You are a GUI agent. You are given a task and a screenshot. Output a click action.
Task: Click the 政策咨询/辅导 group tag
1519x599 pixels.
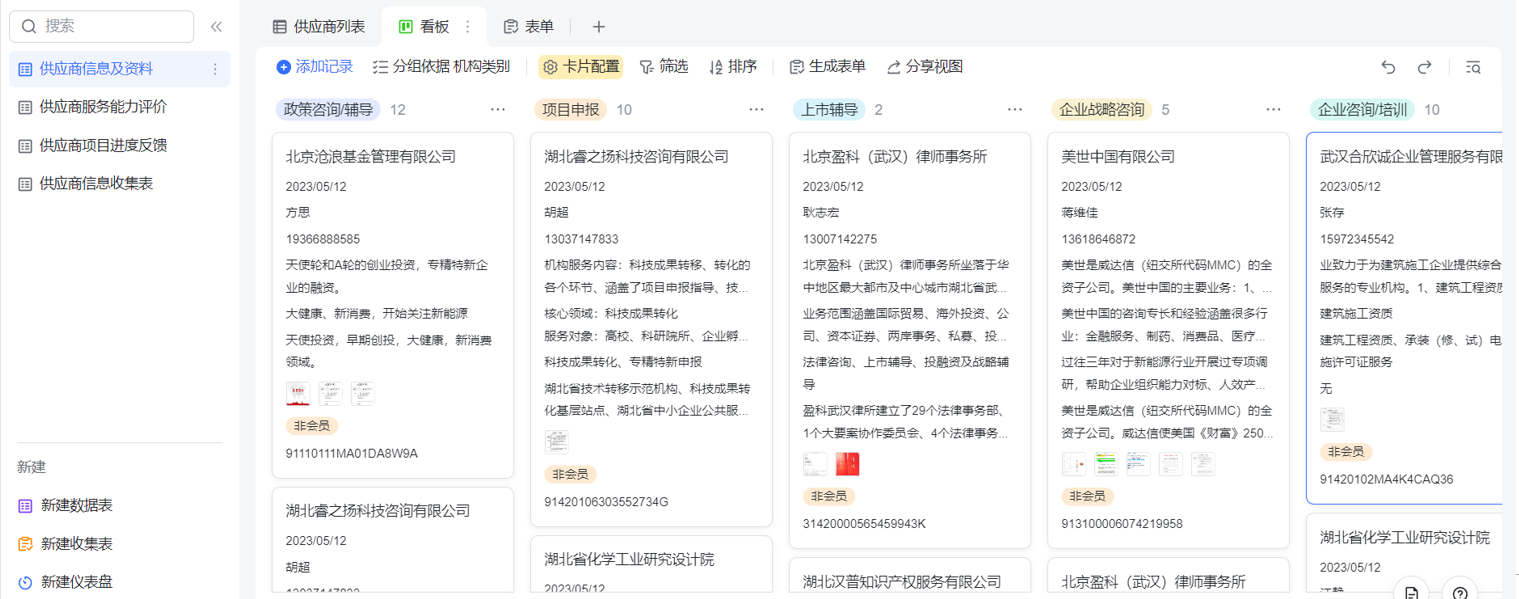click(x=328, y=110)
